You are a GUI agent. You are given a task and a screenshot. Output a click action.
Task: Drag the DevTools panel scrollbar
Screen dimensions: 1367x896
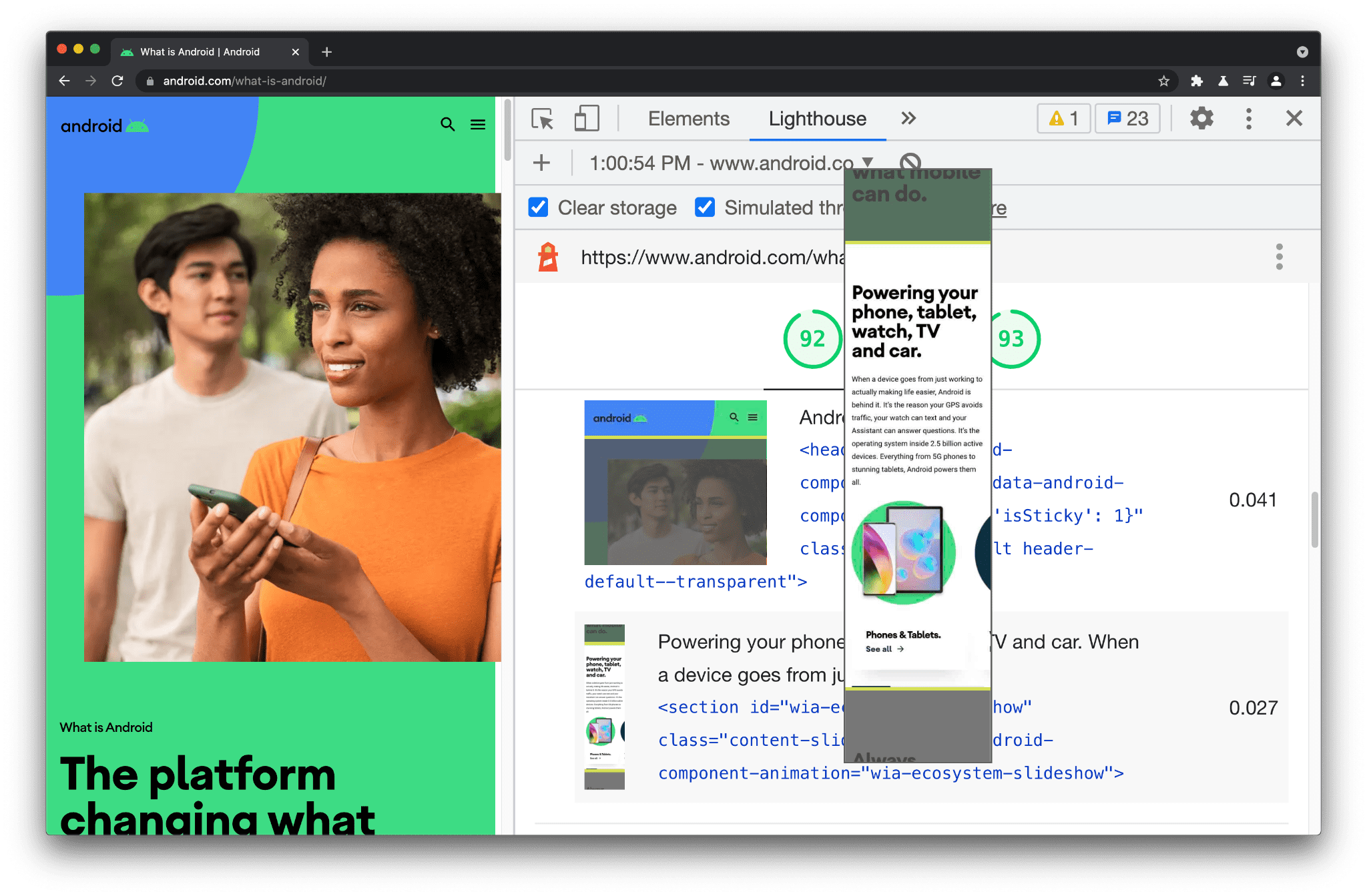1312,501
